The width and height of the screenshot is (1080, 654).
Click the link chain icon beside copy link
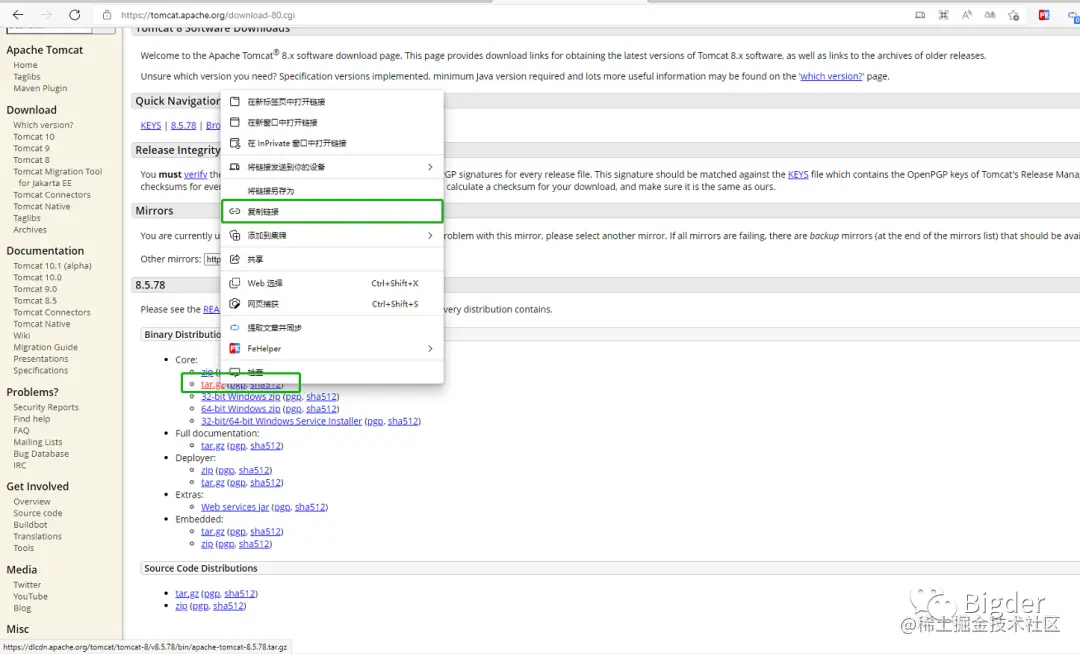click(235, 211)
